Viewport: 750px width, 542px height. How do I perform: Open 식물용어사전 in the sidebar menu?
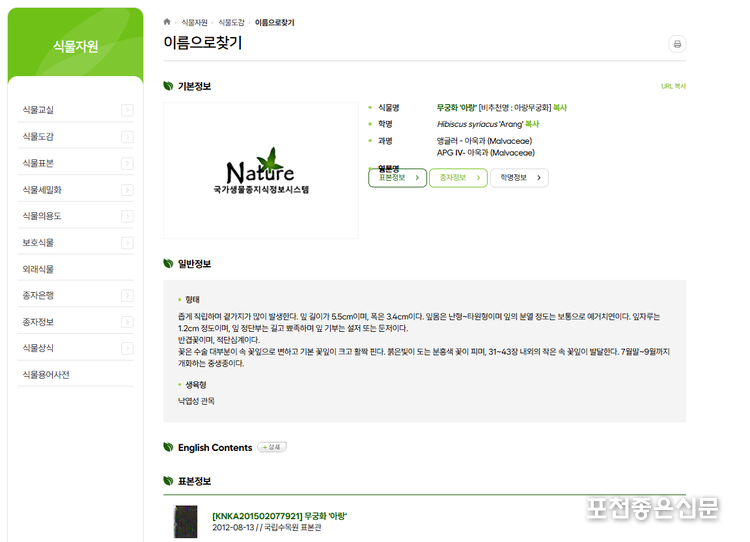click(46, 375)
